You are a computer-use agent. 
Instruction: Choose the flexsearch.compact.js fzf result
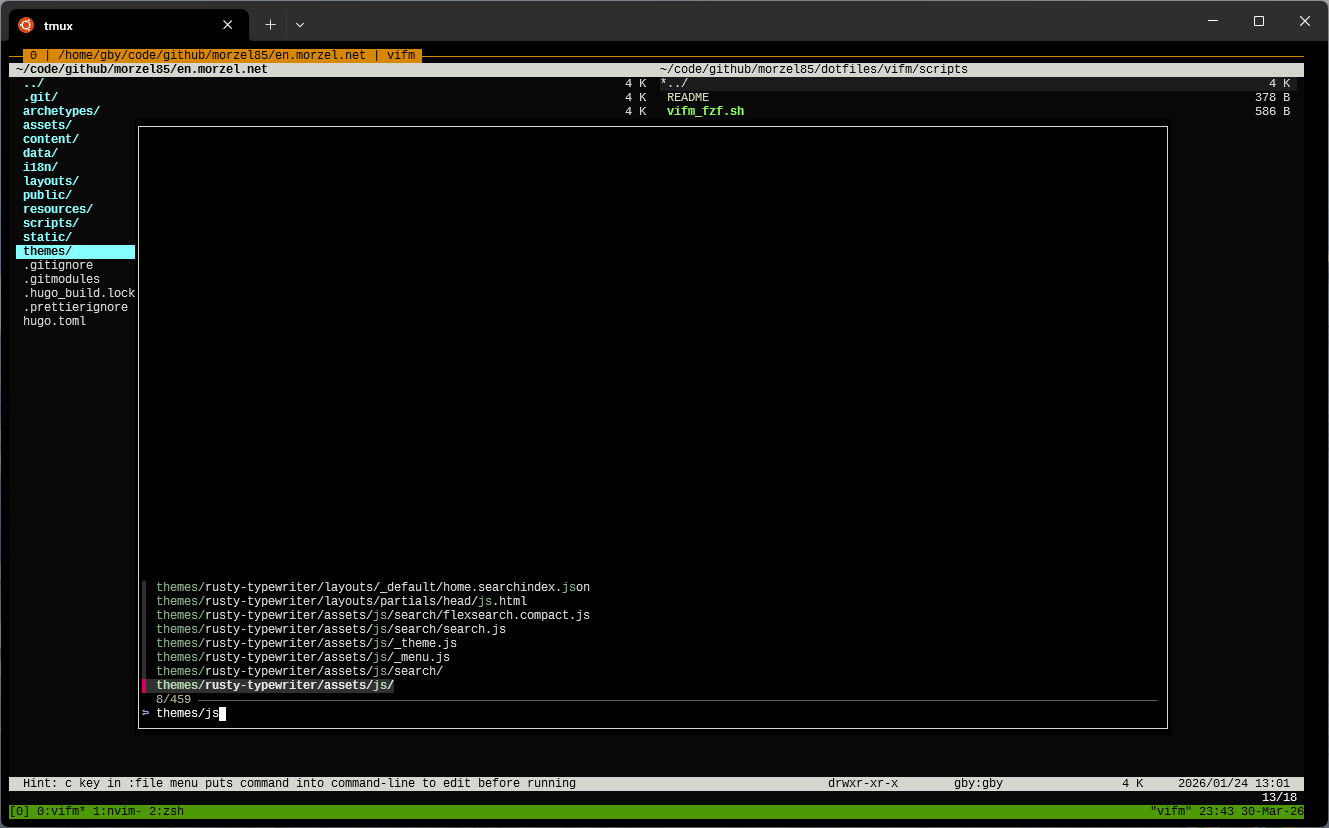pyautogui.click(x=372, y=616)
